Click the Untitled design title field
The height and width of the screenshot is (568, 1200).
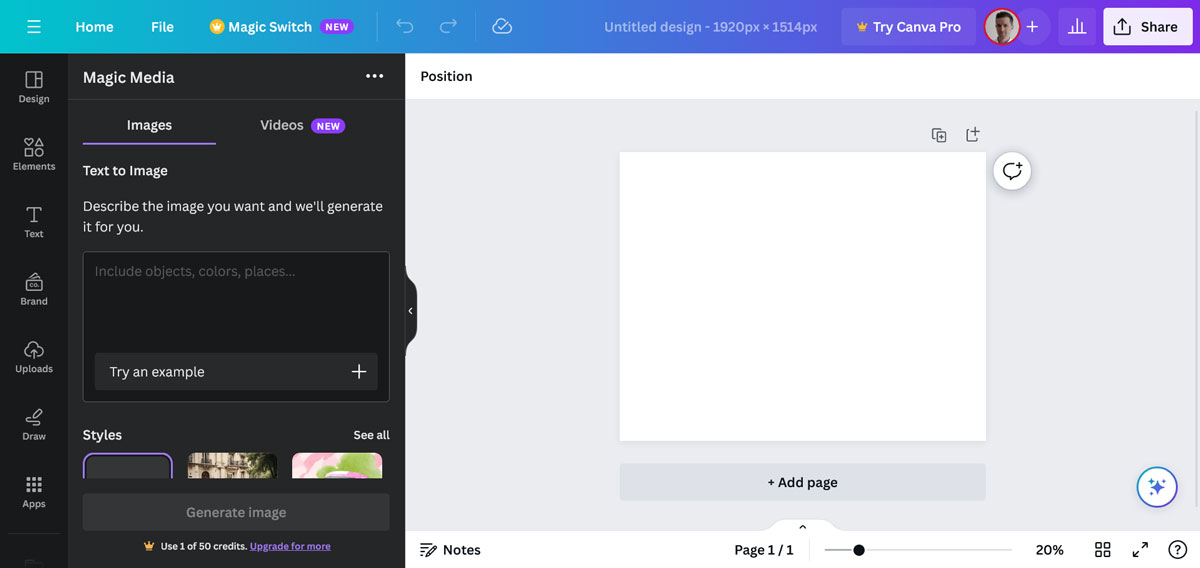[710, 27]
